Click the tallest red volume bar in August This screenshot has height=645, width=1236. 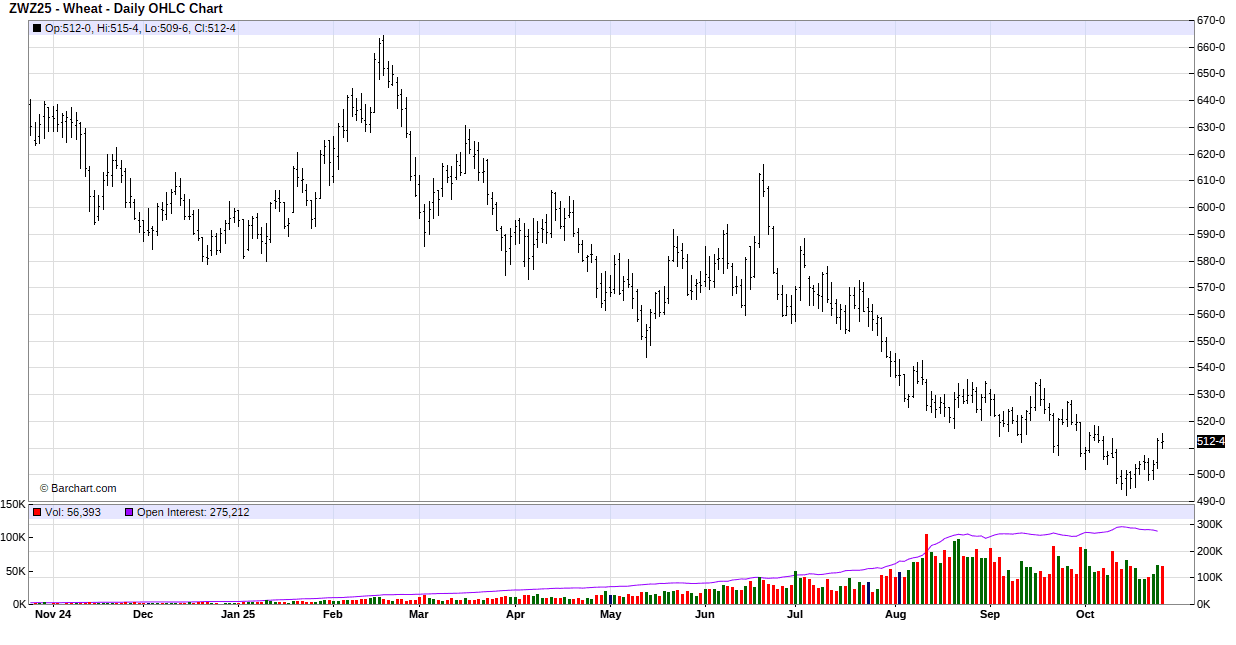click(x=927, y=568)
